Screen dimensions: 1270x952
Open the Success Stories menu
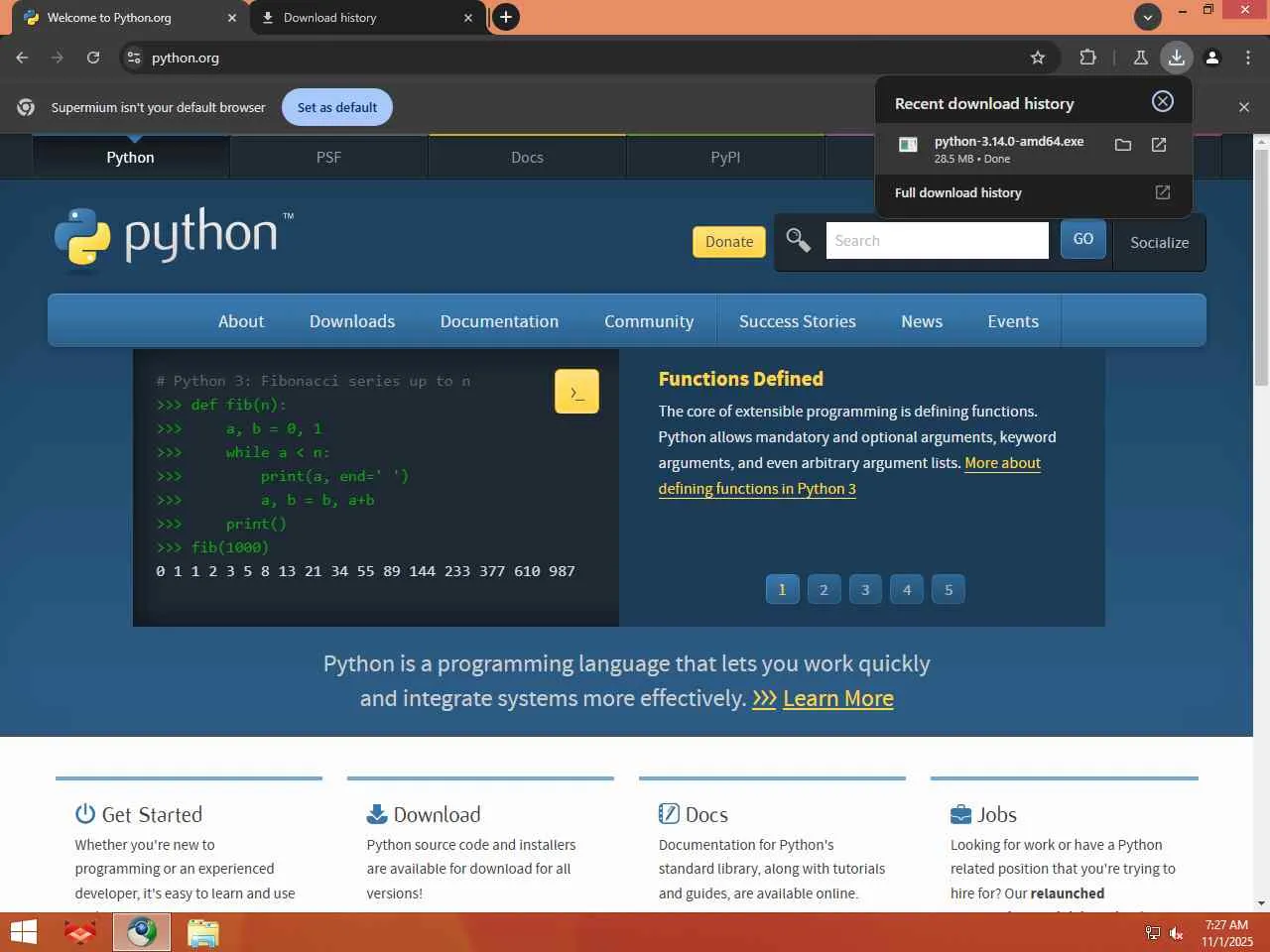click(798, 321)
